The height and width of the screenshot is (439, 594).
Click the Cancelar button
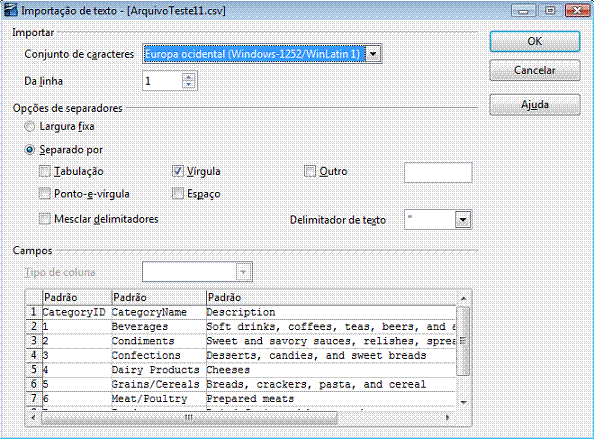pyautogui.click(x=535, y=70)
